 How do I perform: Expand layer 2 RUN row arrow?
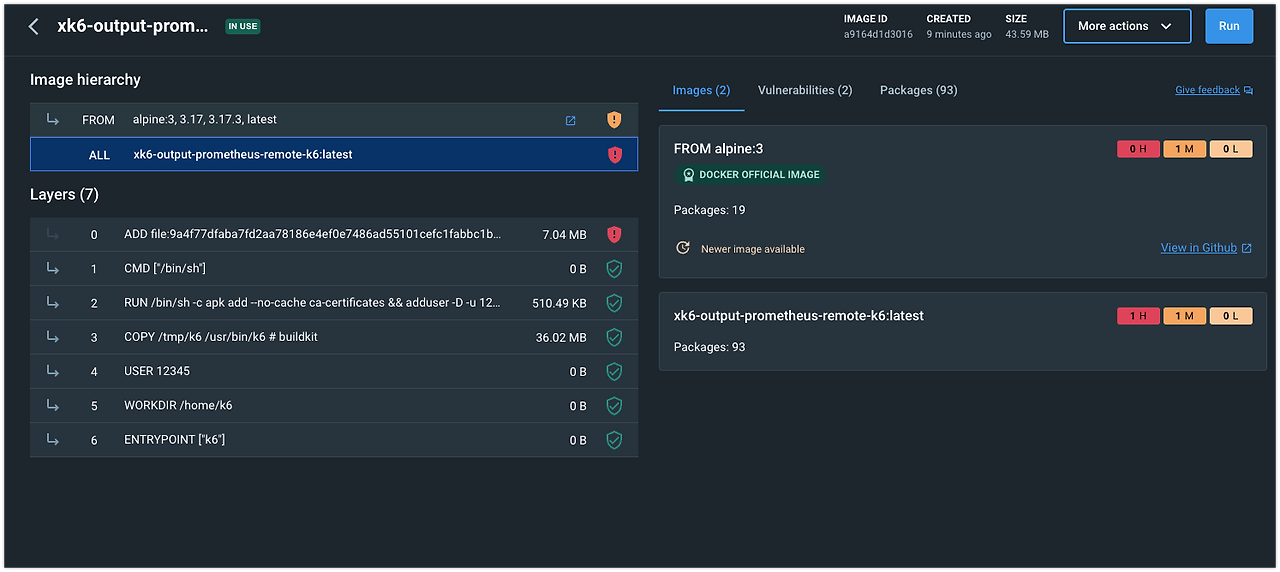(x=53, y=303)
